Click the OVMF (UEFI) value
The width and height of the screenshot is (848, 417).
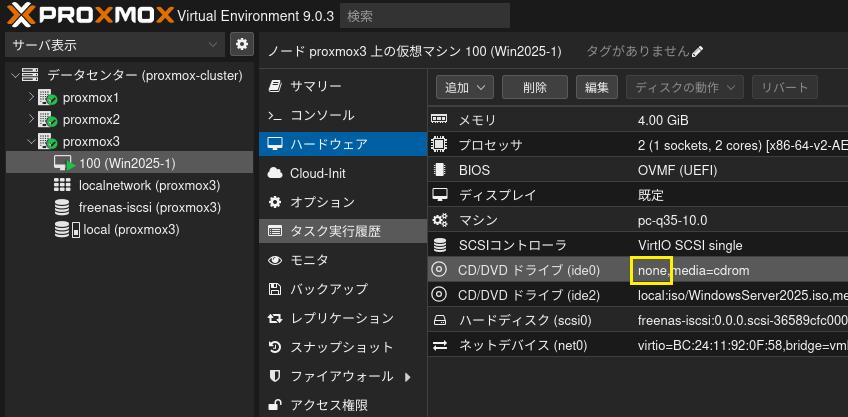(x=678, y=170)
